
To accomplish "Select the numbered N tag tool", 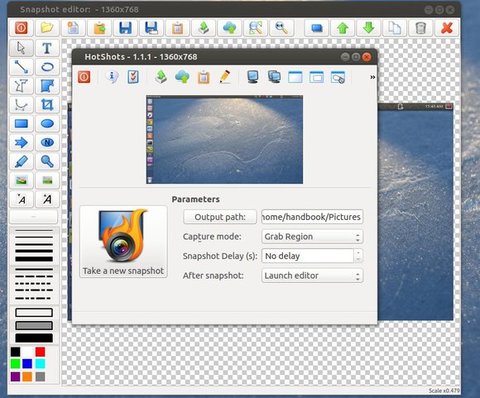I will (47, 143).
